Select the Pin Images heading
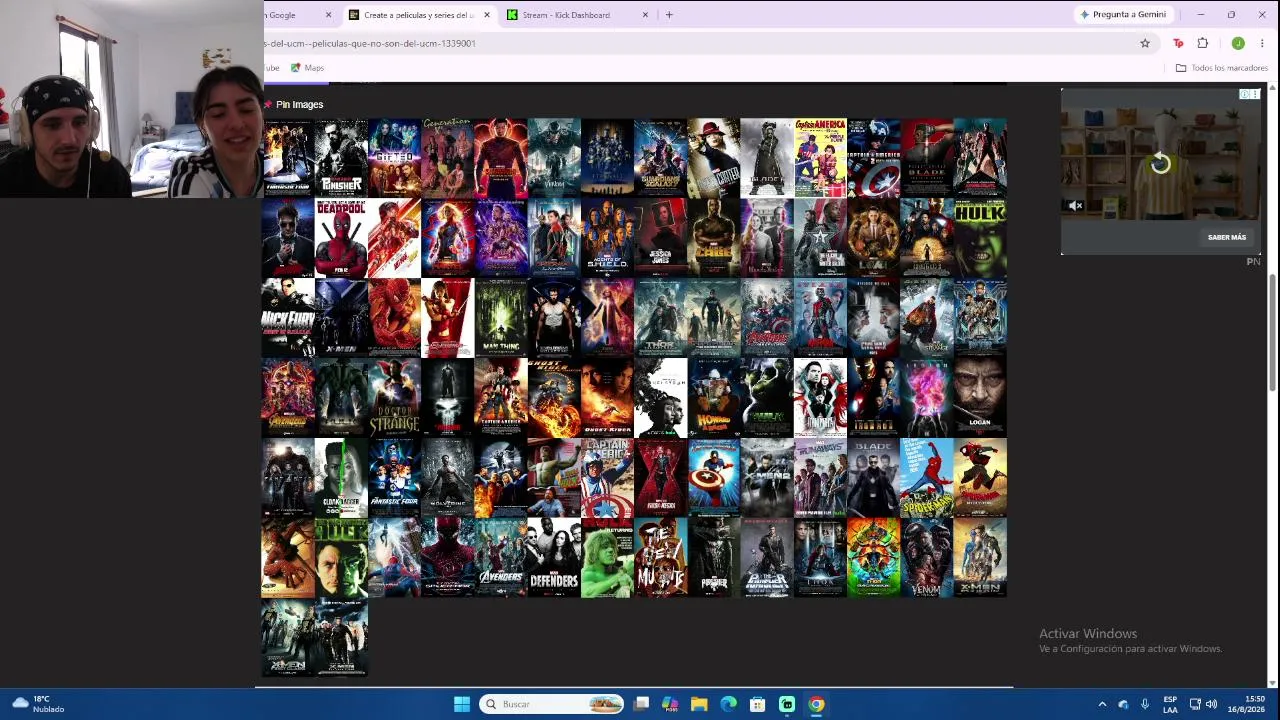1280x720 pixels. (x=299, y=104)
